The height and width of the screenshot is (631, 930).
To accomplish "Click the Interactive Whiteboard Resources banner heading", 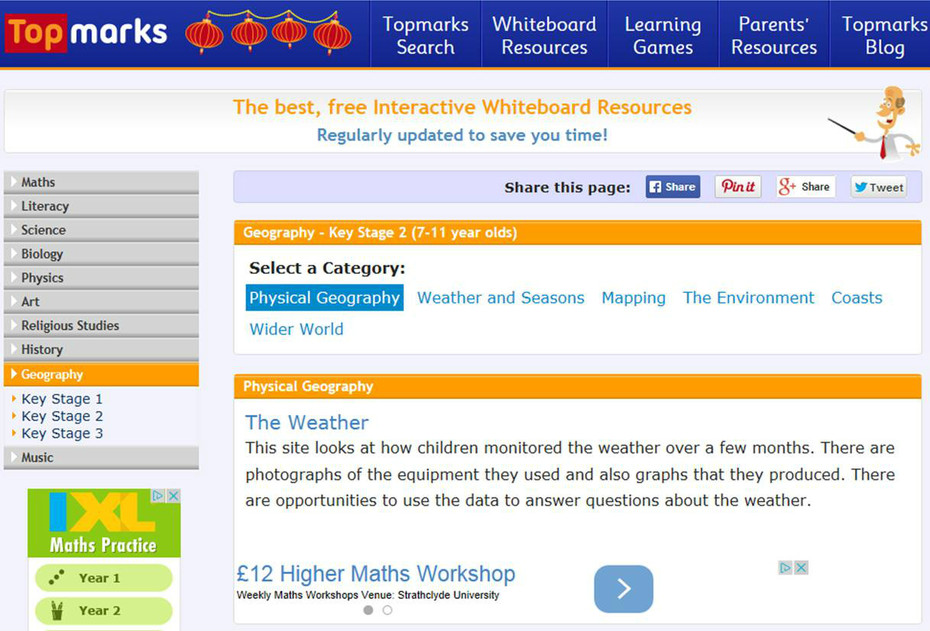I will click(462, 107).
